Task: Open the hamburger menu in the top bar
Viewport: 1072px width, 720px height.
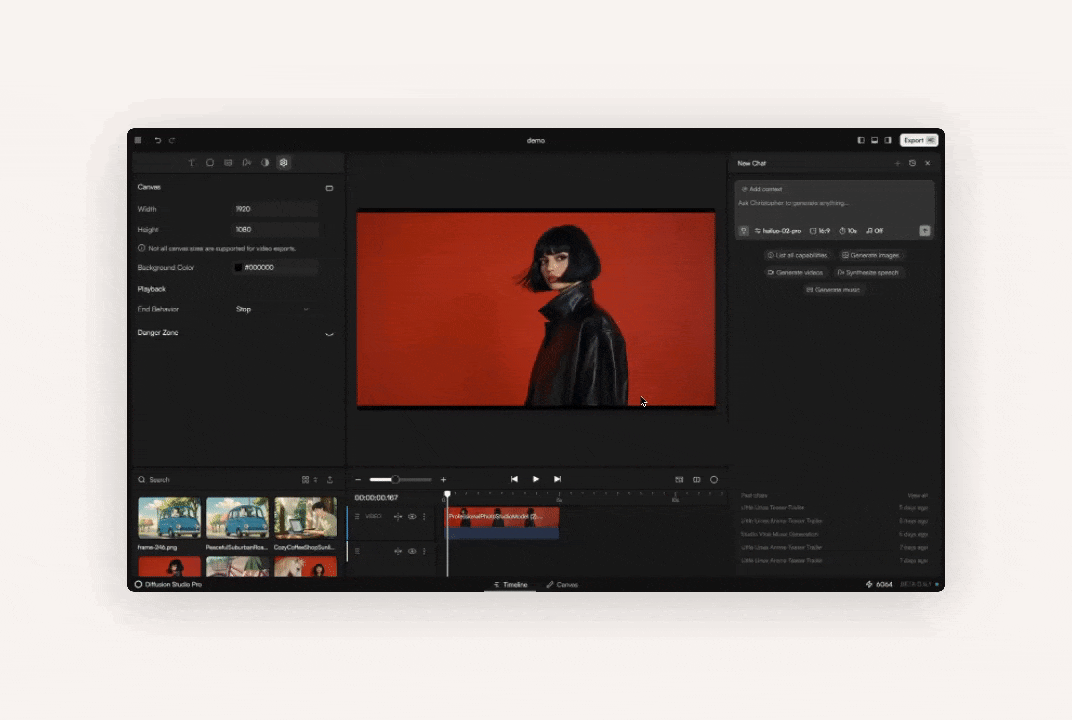Action: pos(138,140)
